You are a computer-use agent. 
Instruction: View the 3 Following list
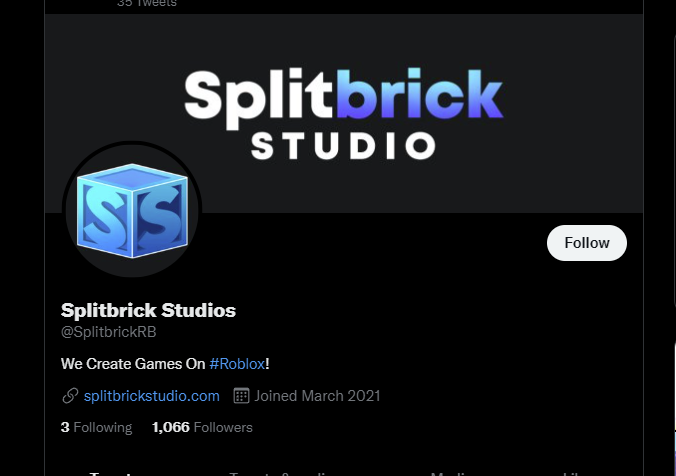coord(97,427)
